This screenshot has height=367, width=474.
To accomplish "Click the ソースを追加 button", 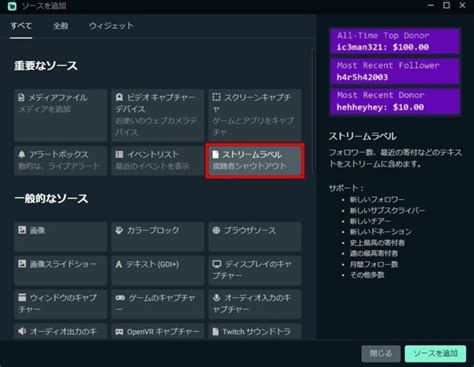I will click(435, 353).
